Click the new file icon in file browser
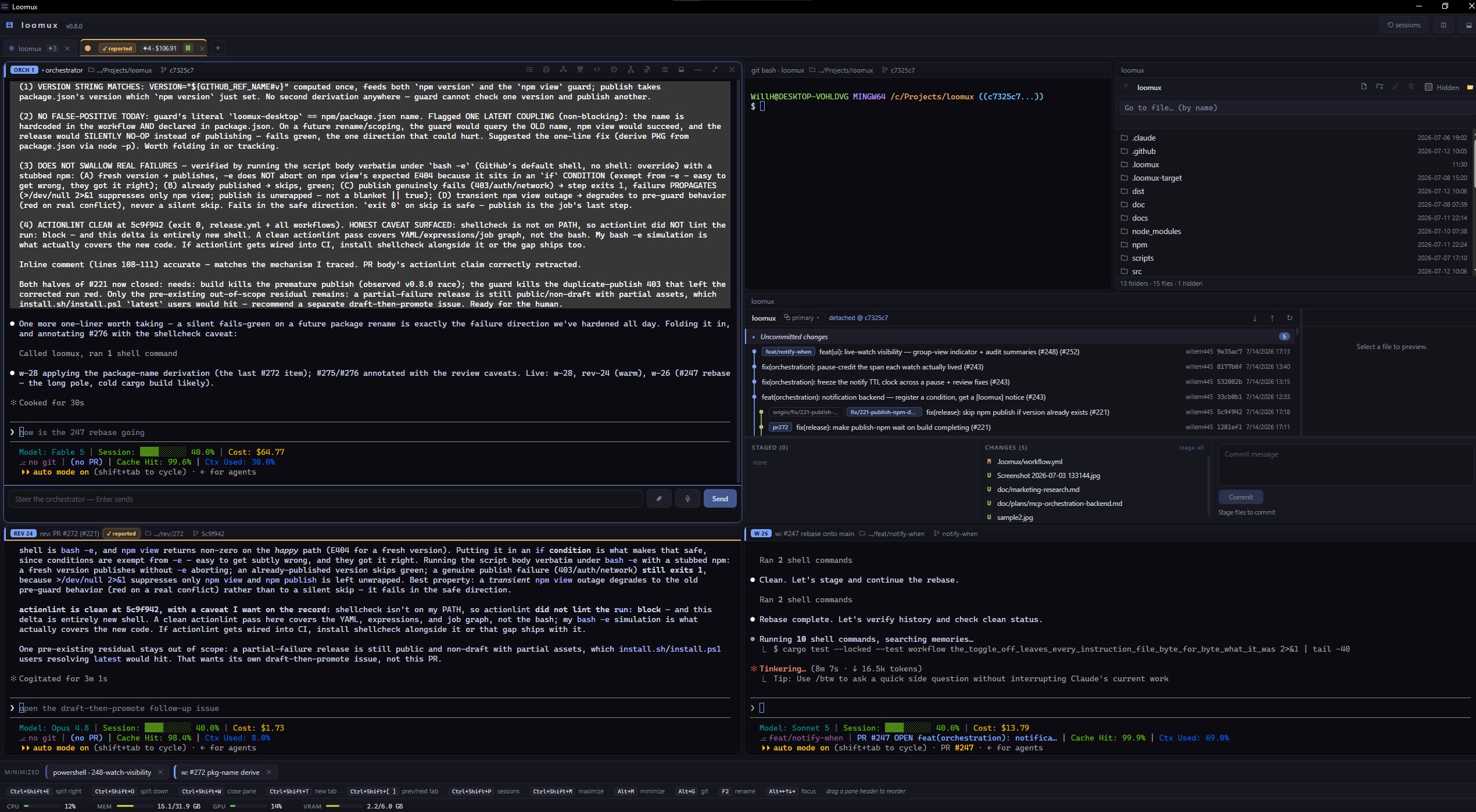The width and height of the screenshot is (1476, 812). (x=1364, y=87)
